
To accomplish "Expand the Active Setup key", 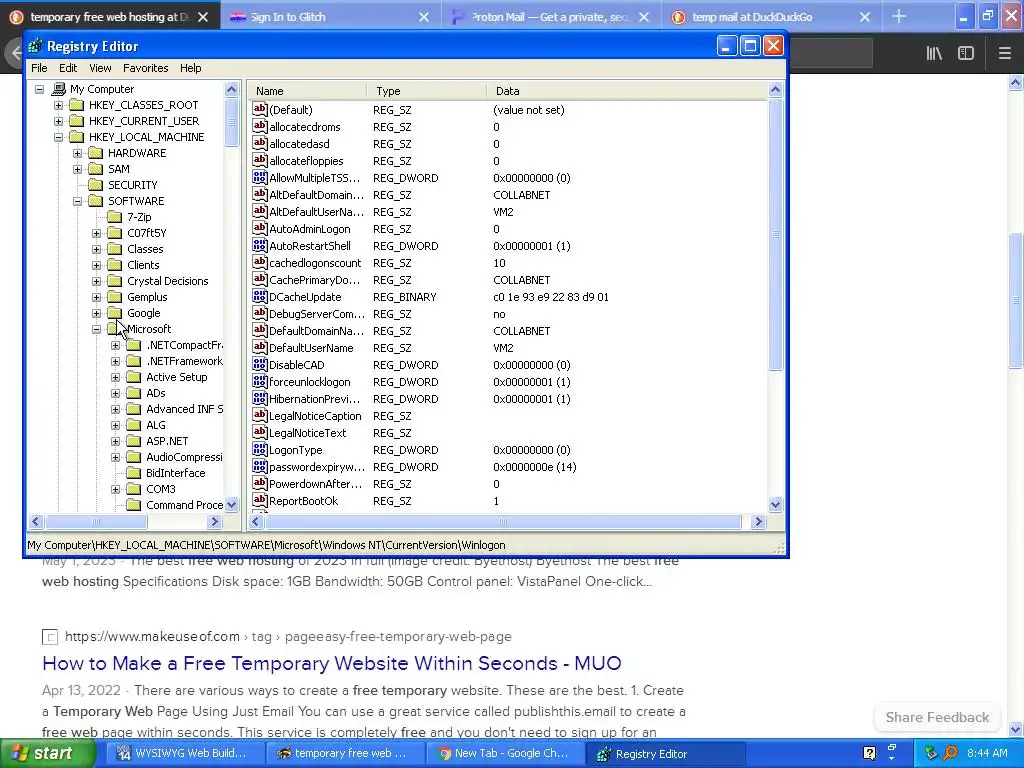I will (115, 377).
